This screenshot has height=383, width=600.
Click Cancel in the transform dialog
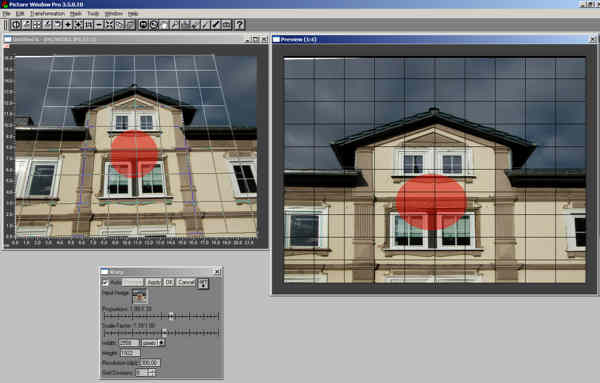click(x=186, y=282)
